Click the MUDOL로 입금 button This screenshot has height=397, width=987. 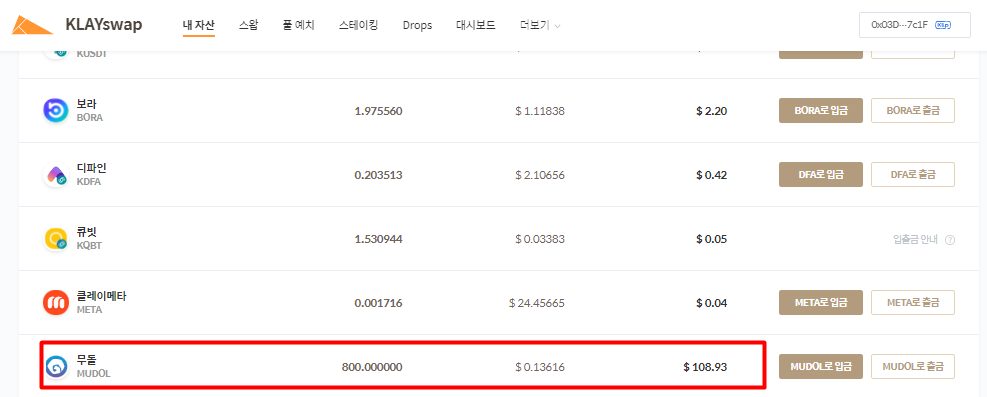pyautogui.click(x=821, y=367)
